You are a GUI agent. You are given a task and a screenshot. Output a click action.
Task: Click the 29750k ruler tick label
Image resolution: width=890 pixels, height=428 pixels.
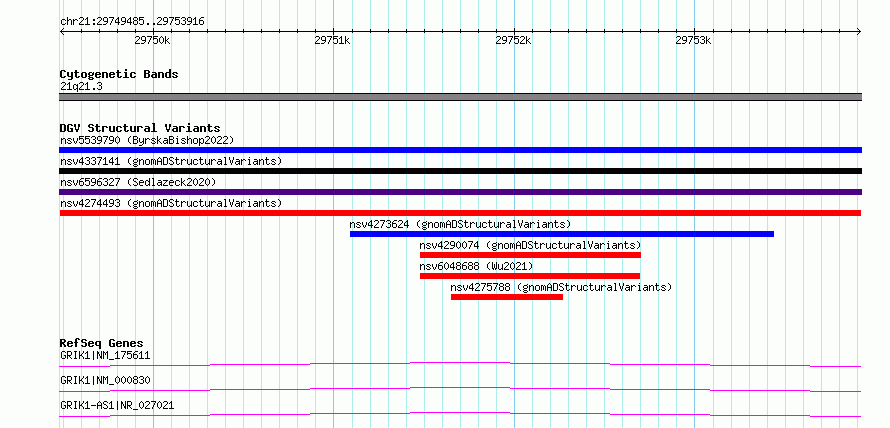click(152, 40)
